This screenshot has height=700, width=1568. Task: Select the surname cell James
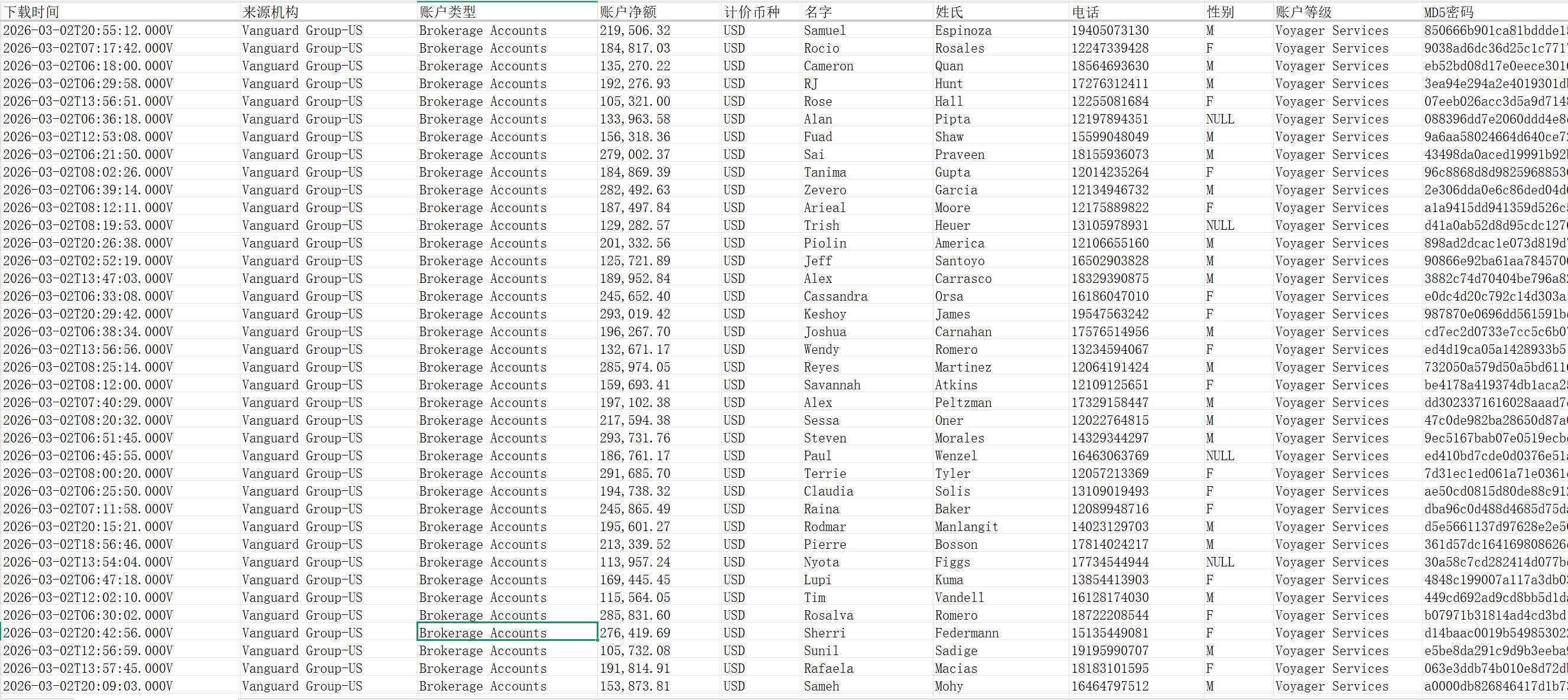(x=1001, y=314)
